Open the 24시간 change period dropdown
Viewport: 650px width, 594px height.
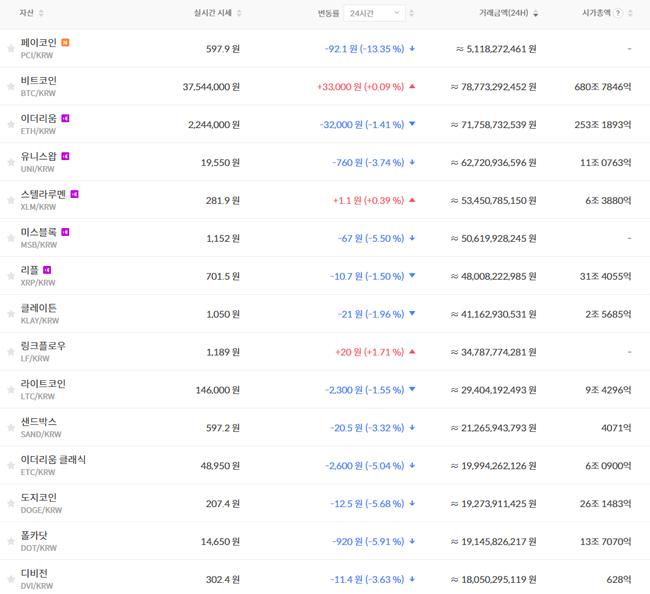[374, 13]
